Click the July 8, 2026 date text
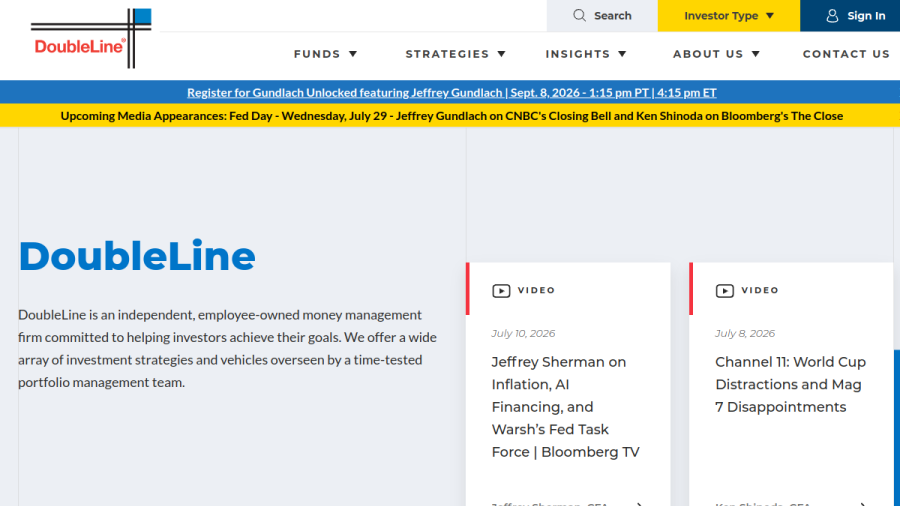 744,333
